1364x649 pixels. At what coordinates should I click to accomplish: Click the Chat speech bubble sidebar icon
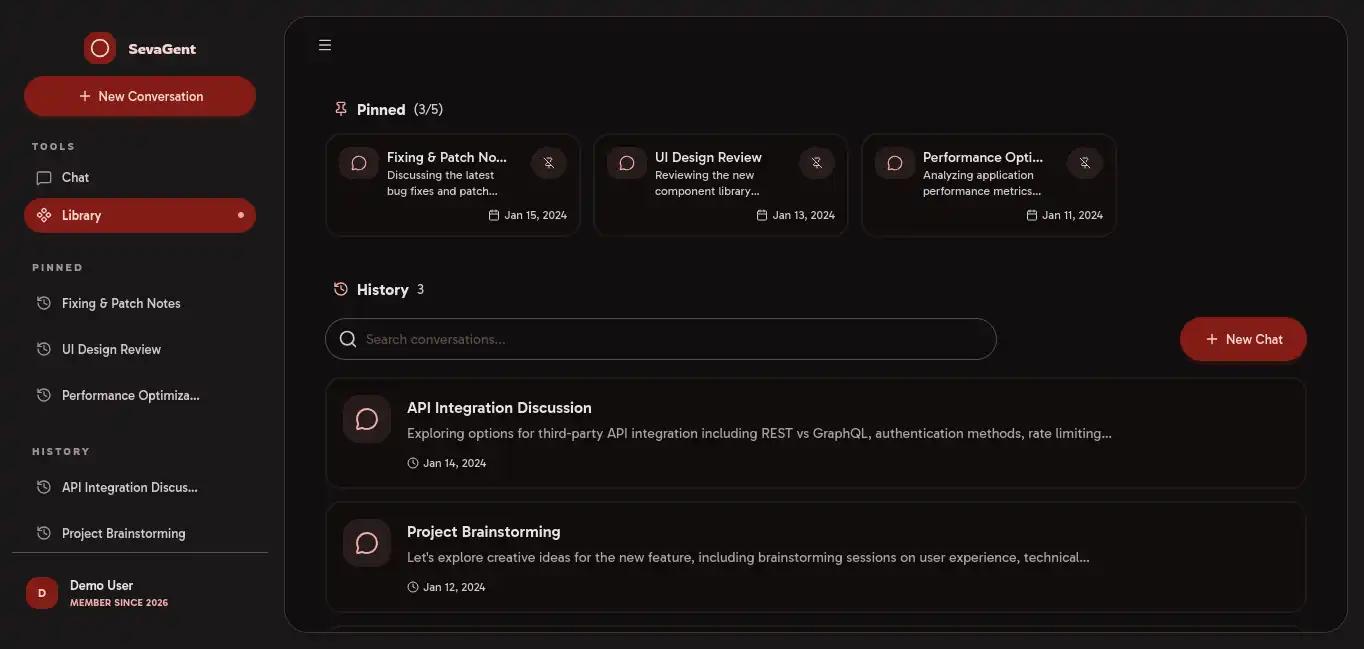pyautogui.click(x=44, y=178)
